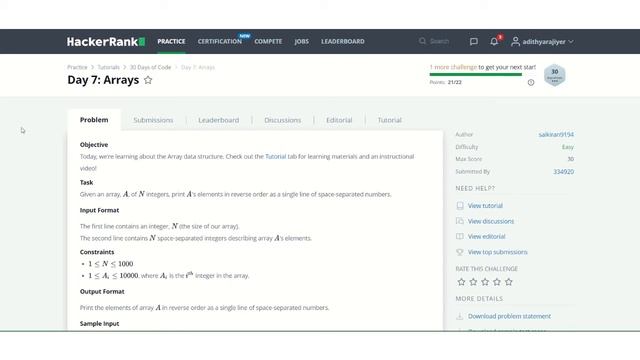Click the 1 more challenge link
Screen dimensions: 640x360
pos(453,67)
